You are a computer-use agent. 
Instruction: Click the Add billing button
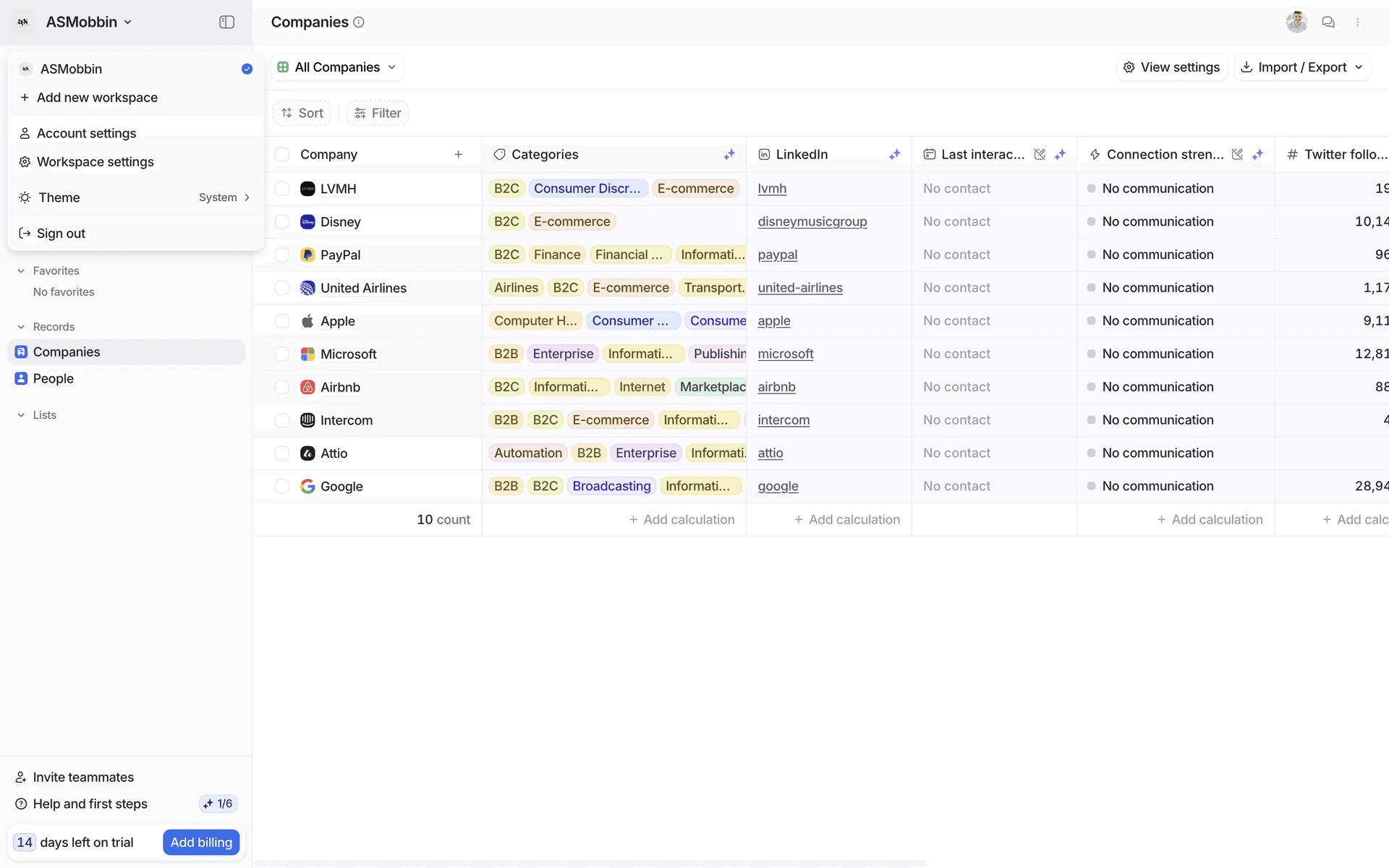pyautogui.click(x=201, y=842)
